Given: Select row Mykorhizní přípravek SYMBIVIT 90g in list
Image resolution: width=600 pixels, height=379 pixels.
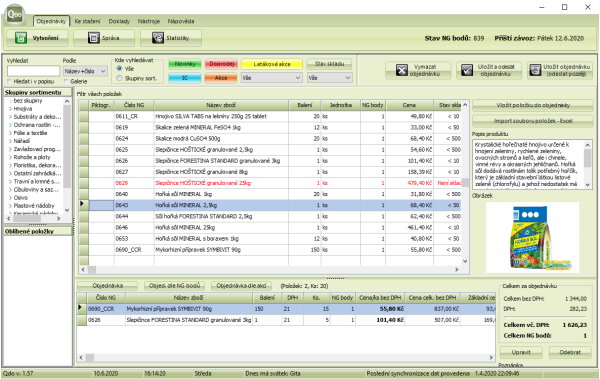Looking at the screenshot, I should pos(270,250).
